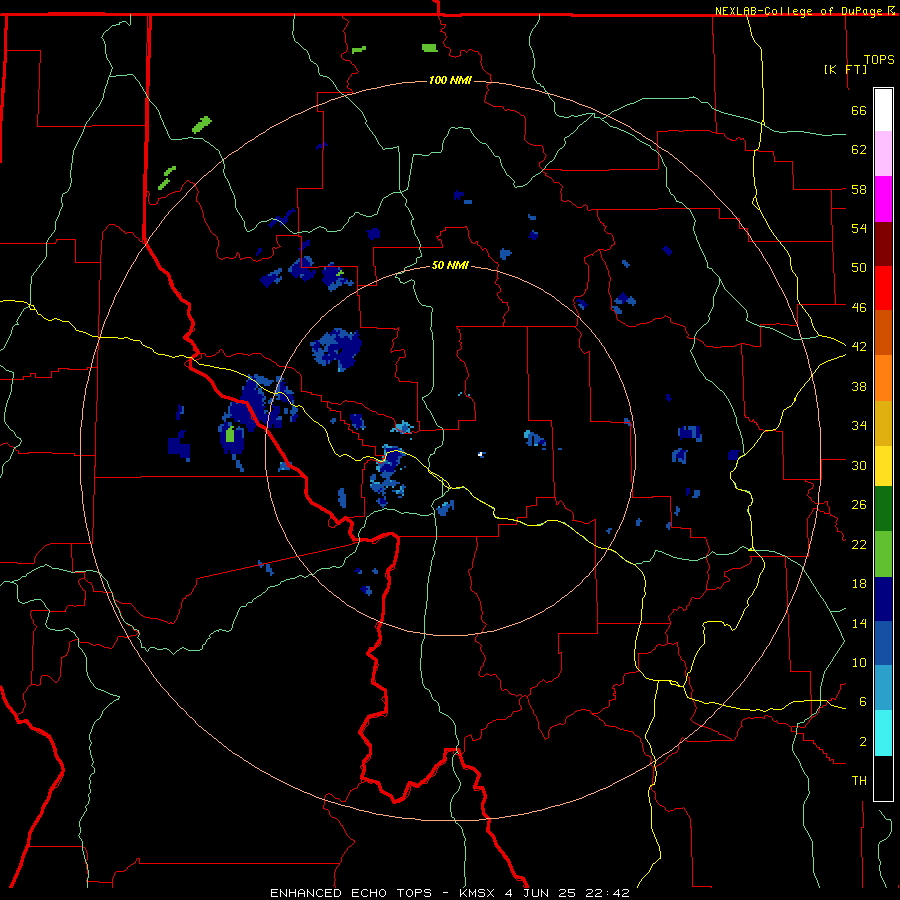Click the TOPS legend title
This screenshot has height=900, width=900.
tap(879, 60)
